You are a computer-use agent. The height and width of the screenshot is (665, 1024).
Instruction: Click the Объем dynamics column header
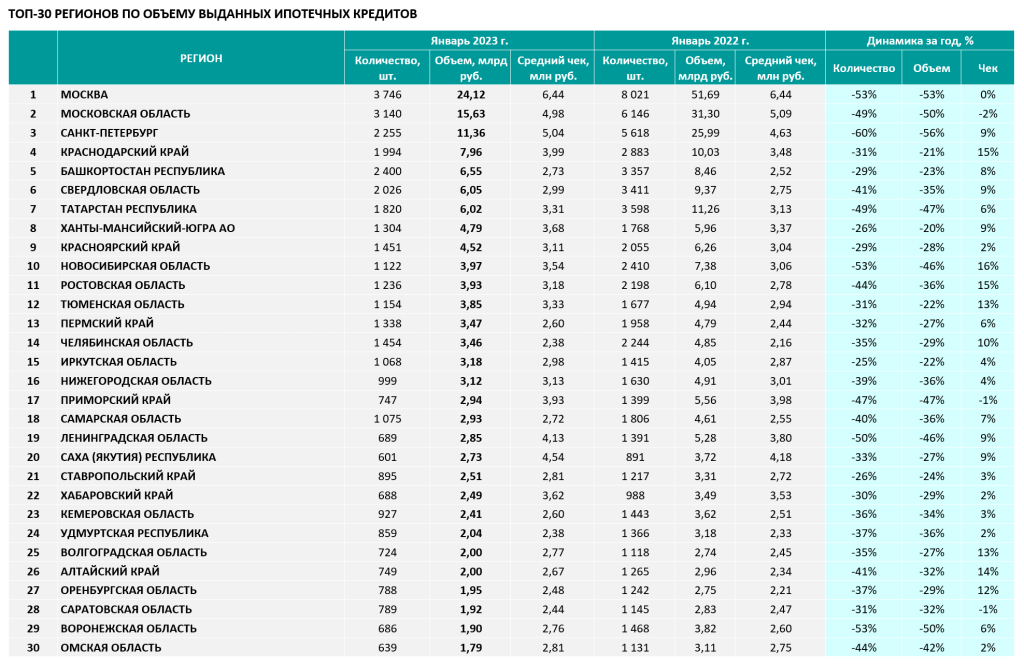tap(931, 68)
